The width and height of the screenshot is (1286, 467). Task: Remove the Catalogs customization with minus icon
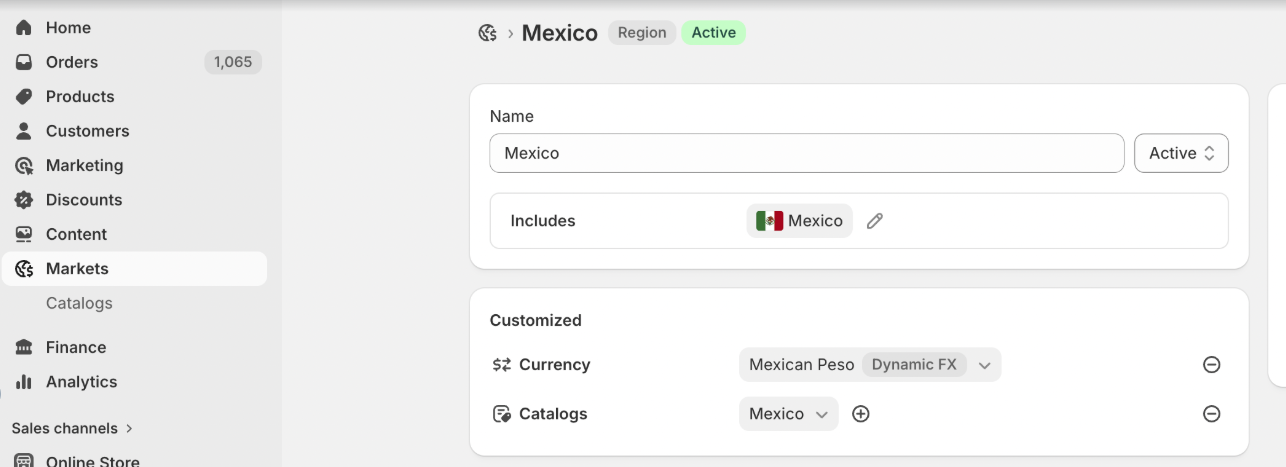pyautogui.click(x=1211, y=414)
